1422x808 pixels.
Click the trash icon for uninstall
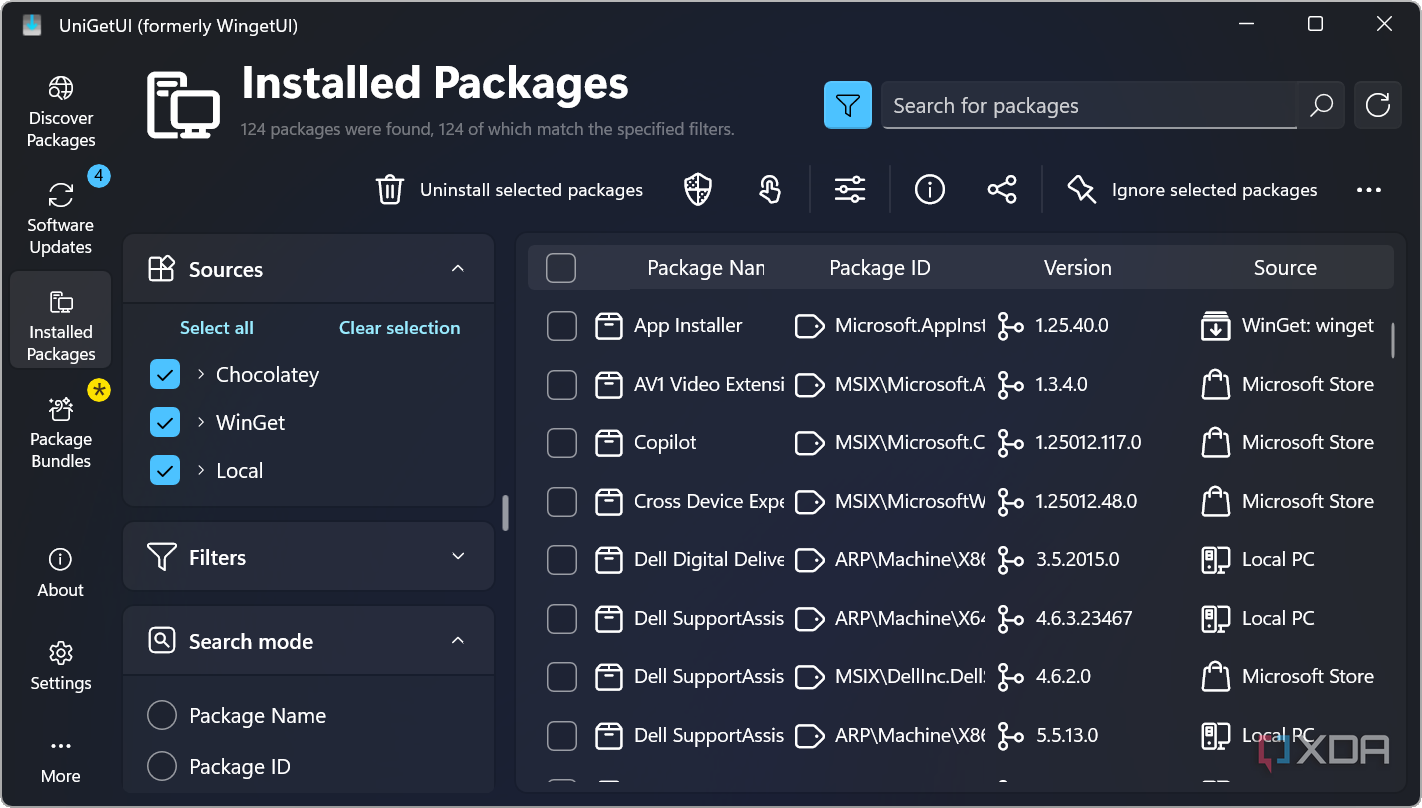tap(390, 189)
